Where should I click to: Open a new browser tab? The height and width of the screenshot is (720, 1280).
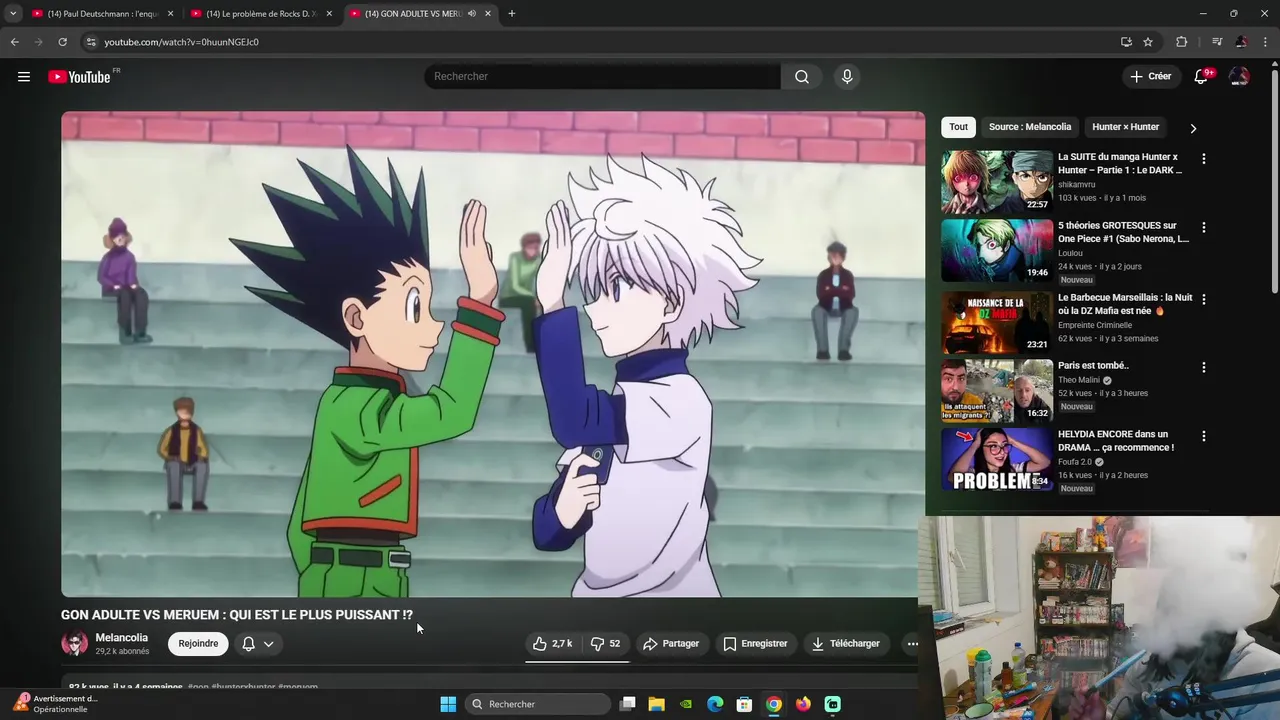512,14
